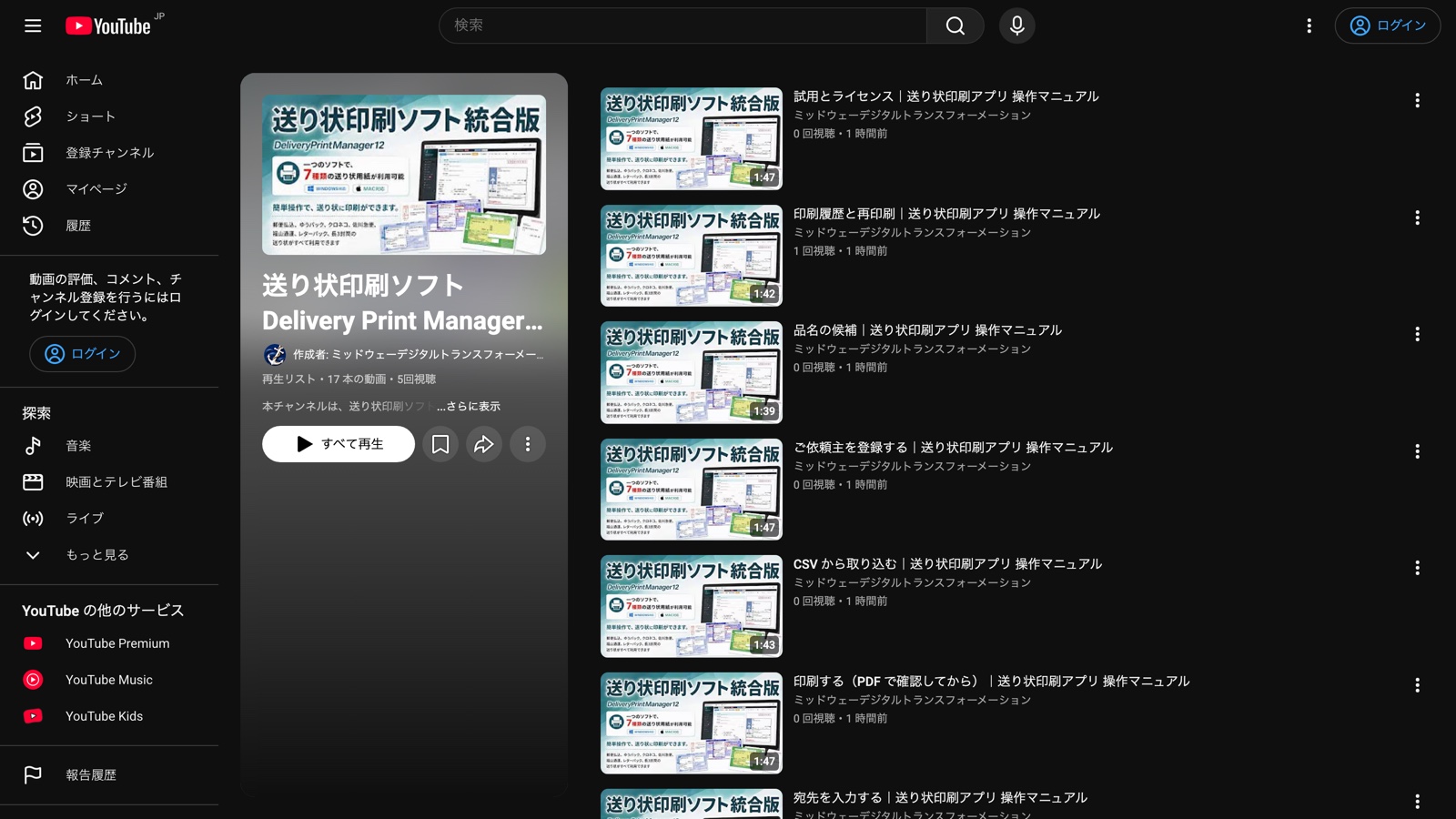
Task: Go to ホーム in sidebar
Action: click(109, 80)
